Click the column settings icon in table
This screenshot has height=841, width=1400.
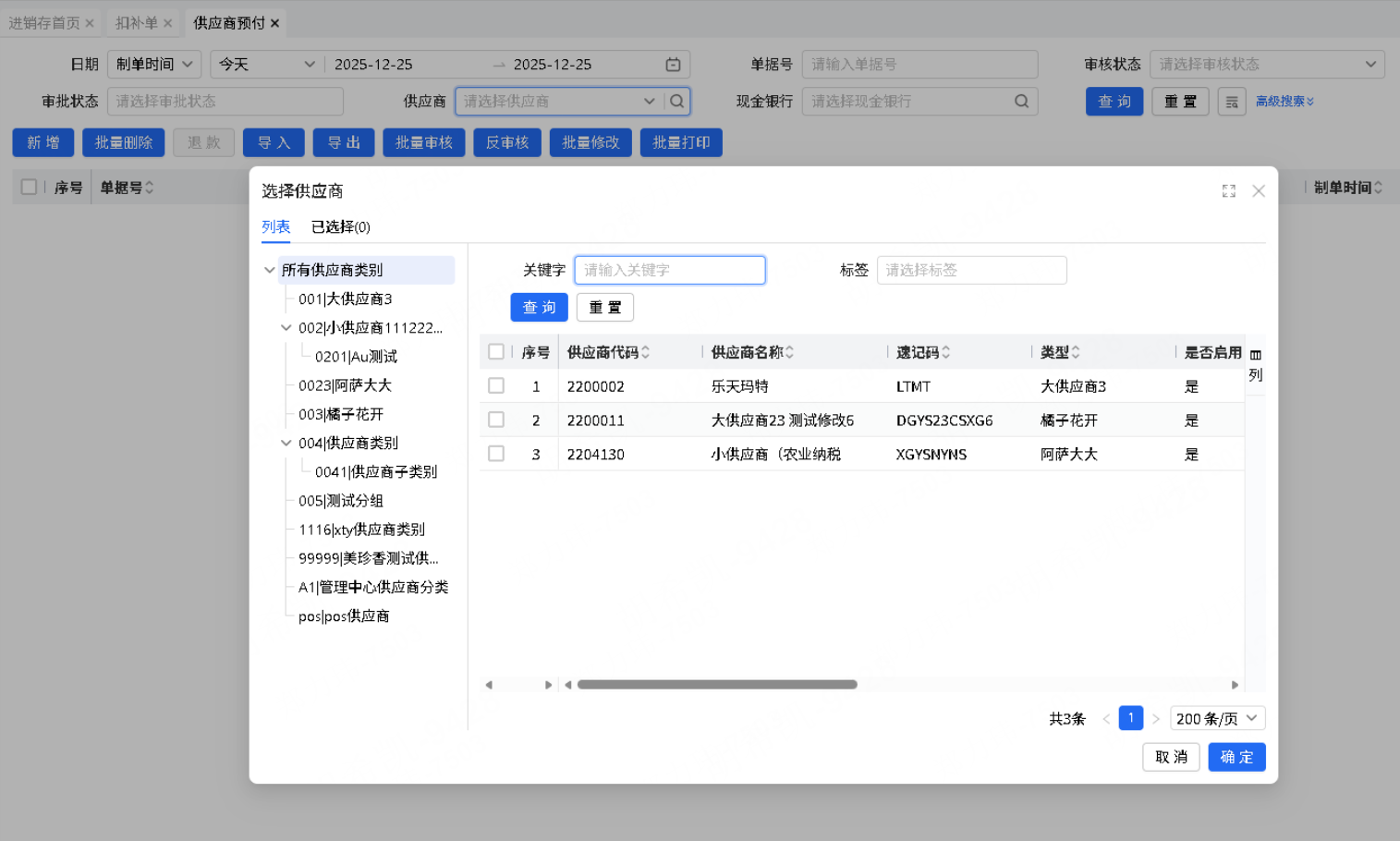tap(1255, 355)
